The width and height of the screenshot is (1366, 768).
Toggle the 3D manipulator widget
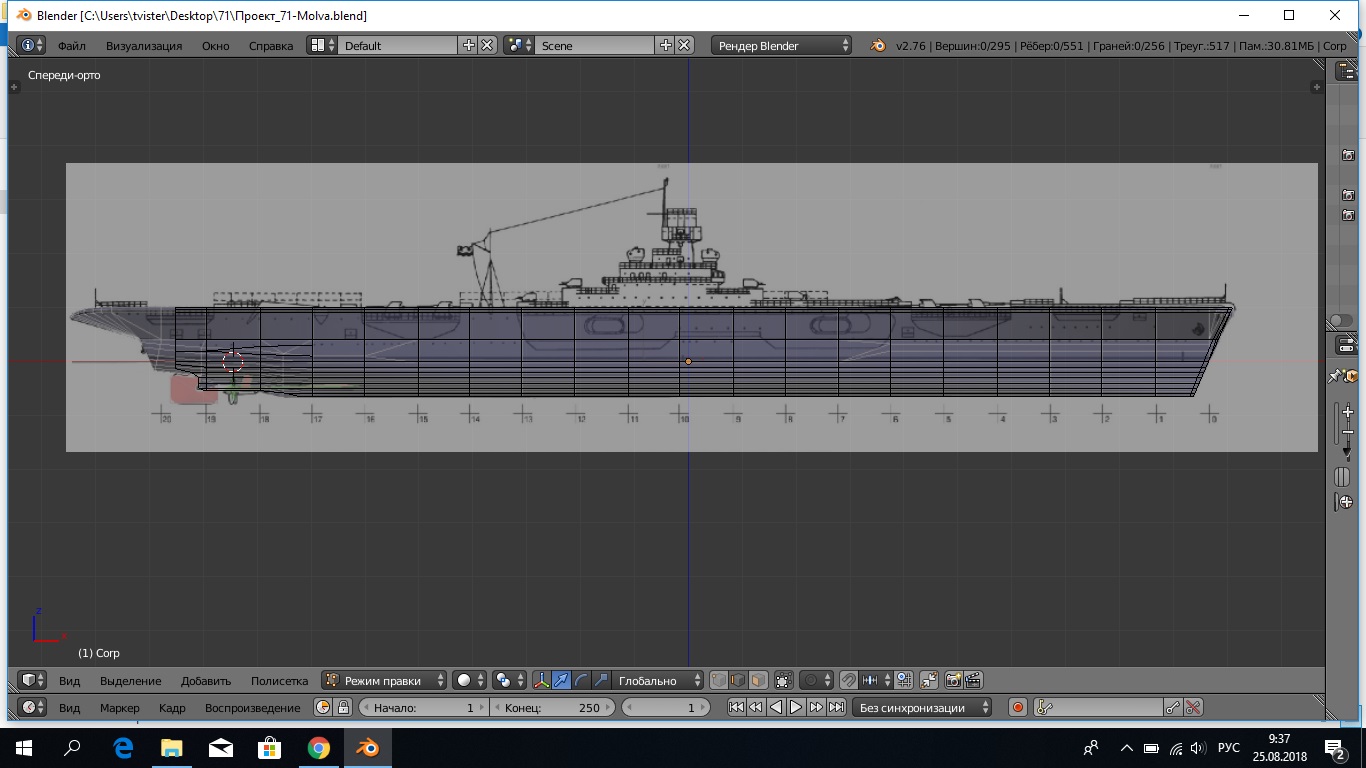pos(541,681)
